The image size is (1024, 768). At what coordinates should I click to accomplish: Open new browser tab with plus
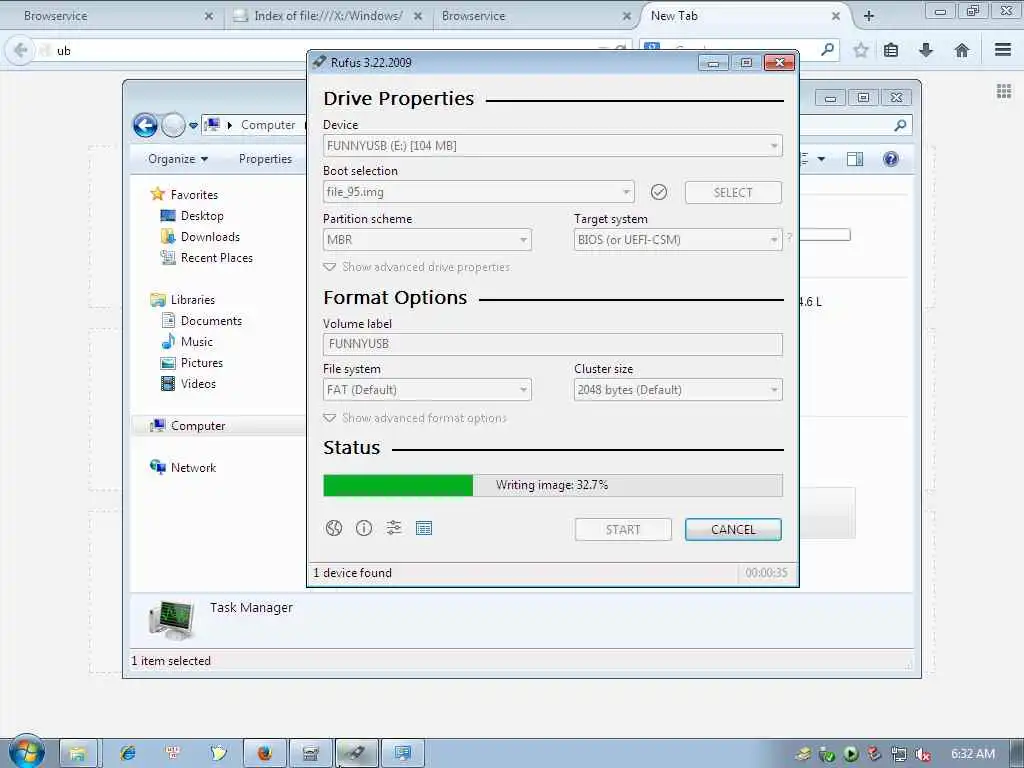coord(869,16)
